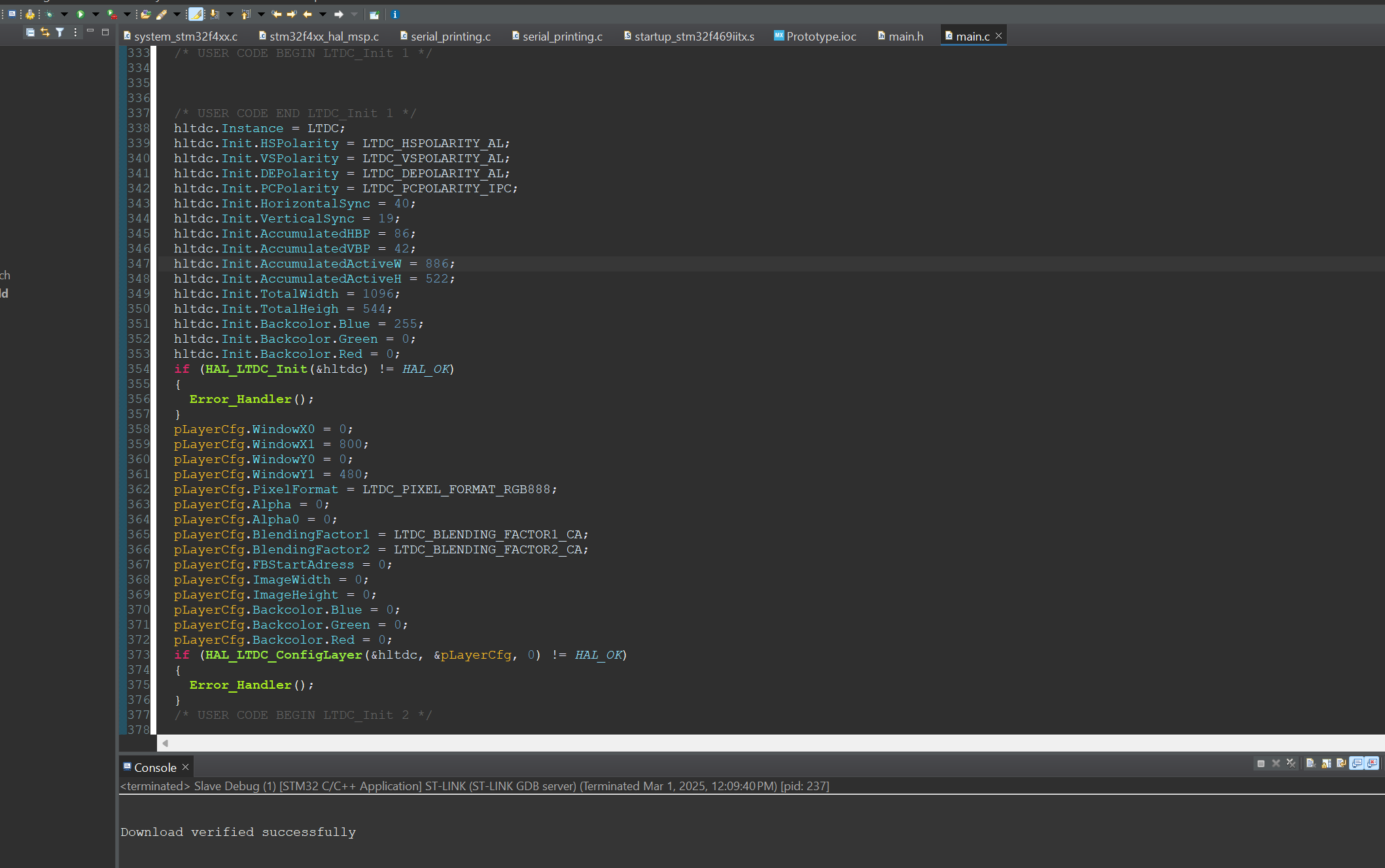Viewport: 1385px width, 868px height.
Task: Click Remove All Terminated Launches icon
Action: click(1291, 763)
